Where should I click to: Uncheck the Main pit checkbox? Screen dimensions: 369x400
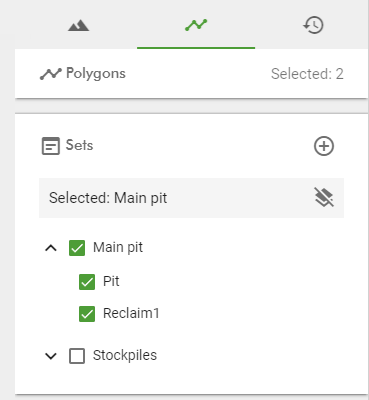click(77, 248)
